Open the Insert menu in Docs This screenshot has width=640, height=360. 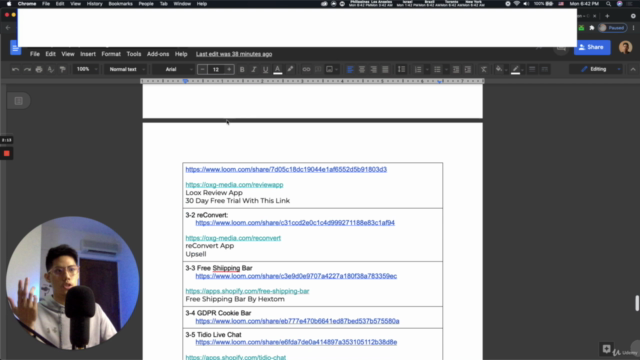pos(88,54)
